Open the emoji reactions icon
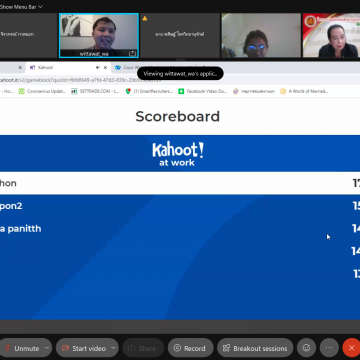The image size is (360, 360). [x=306, y=348]
